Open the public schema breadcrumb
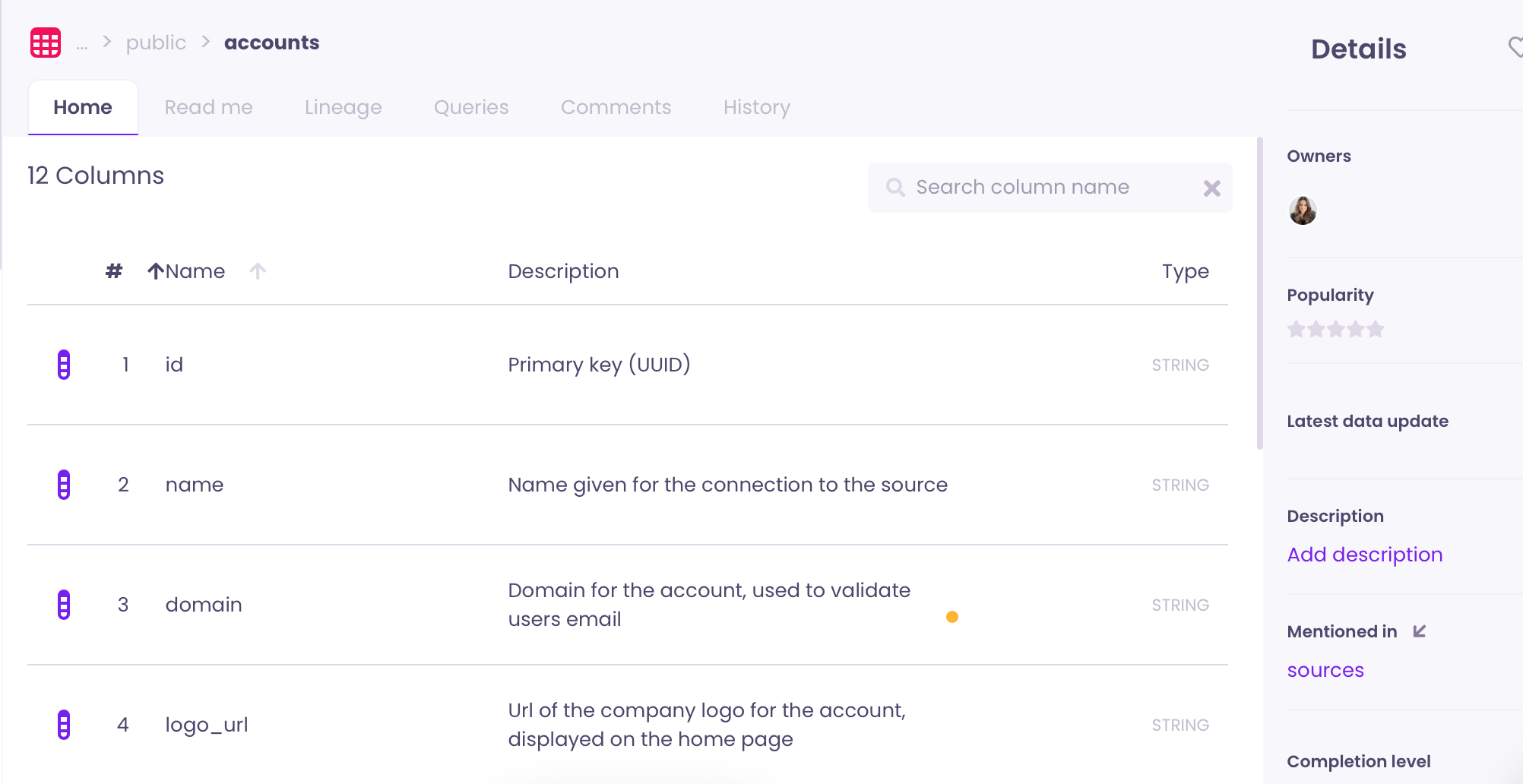The height and width of the screenshot is (784, 1523). (x=156, y=43)
